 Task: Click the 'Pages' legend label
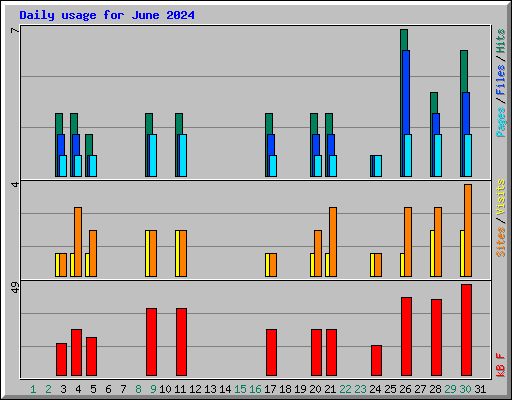[501, 122]
